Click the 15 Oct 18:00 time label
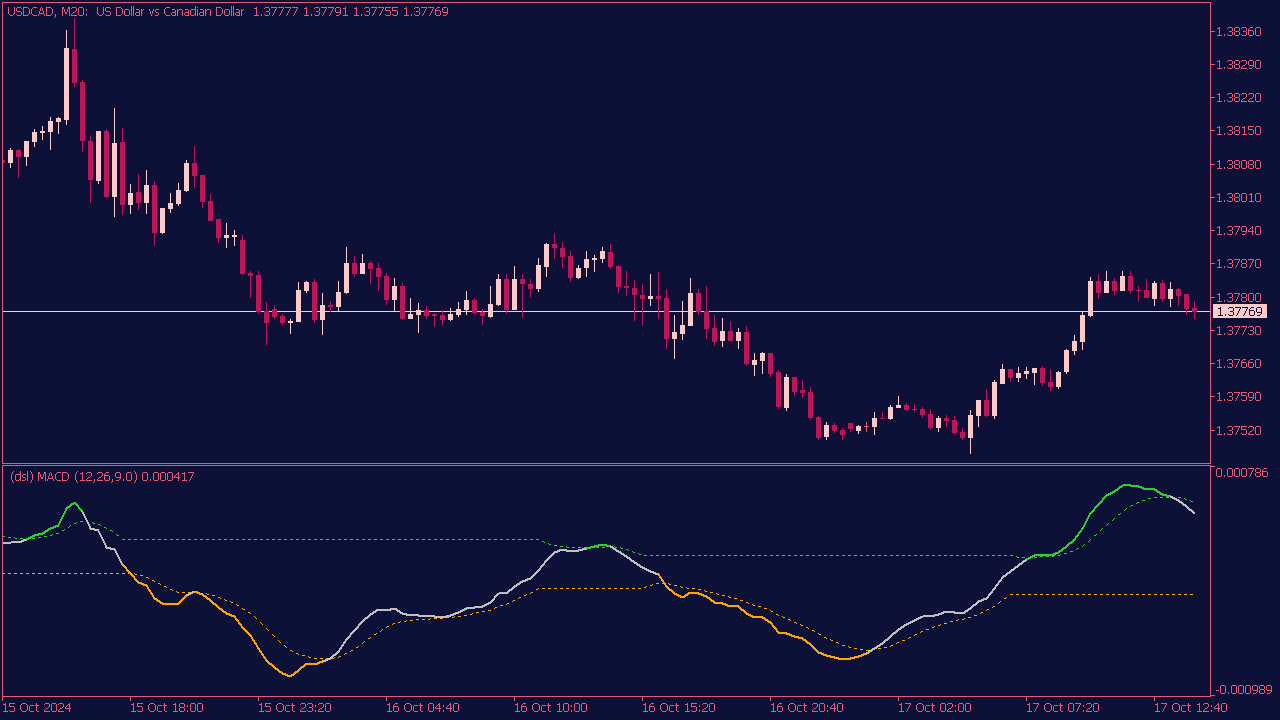The image size is (1280, 720). tap(167, 708)
